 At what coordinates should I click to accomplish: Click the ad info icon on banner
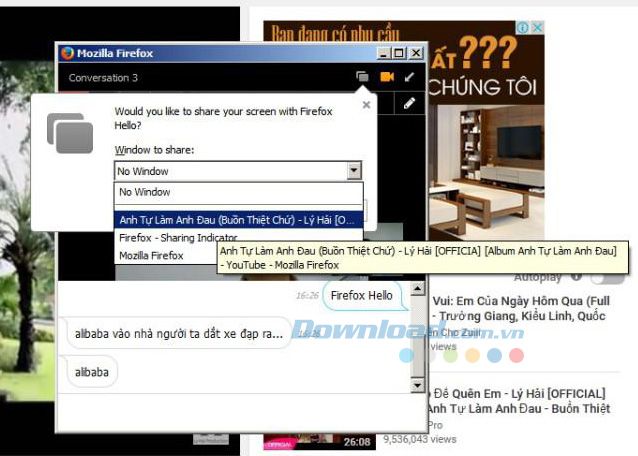click(x=523, y=28)
